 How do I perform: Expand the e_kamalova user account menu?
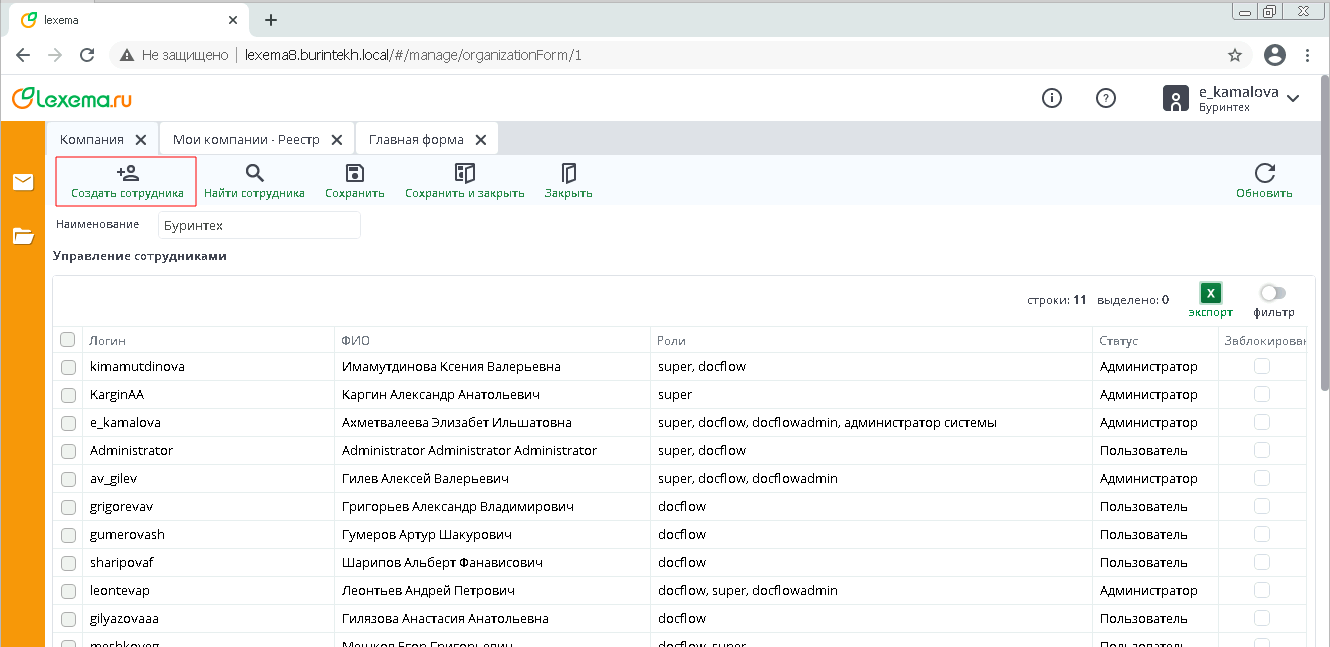point(1293,98)
